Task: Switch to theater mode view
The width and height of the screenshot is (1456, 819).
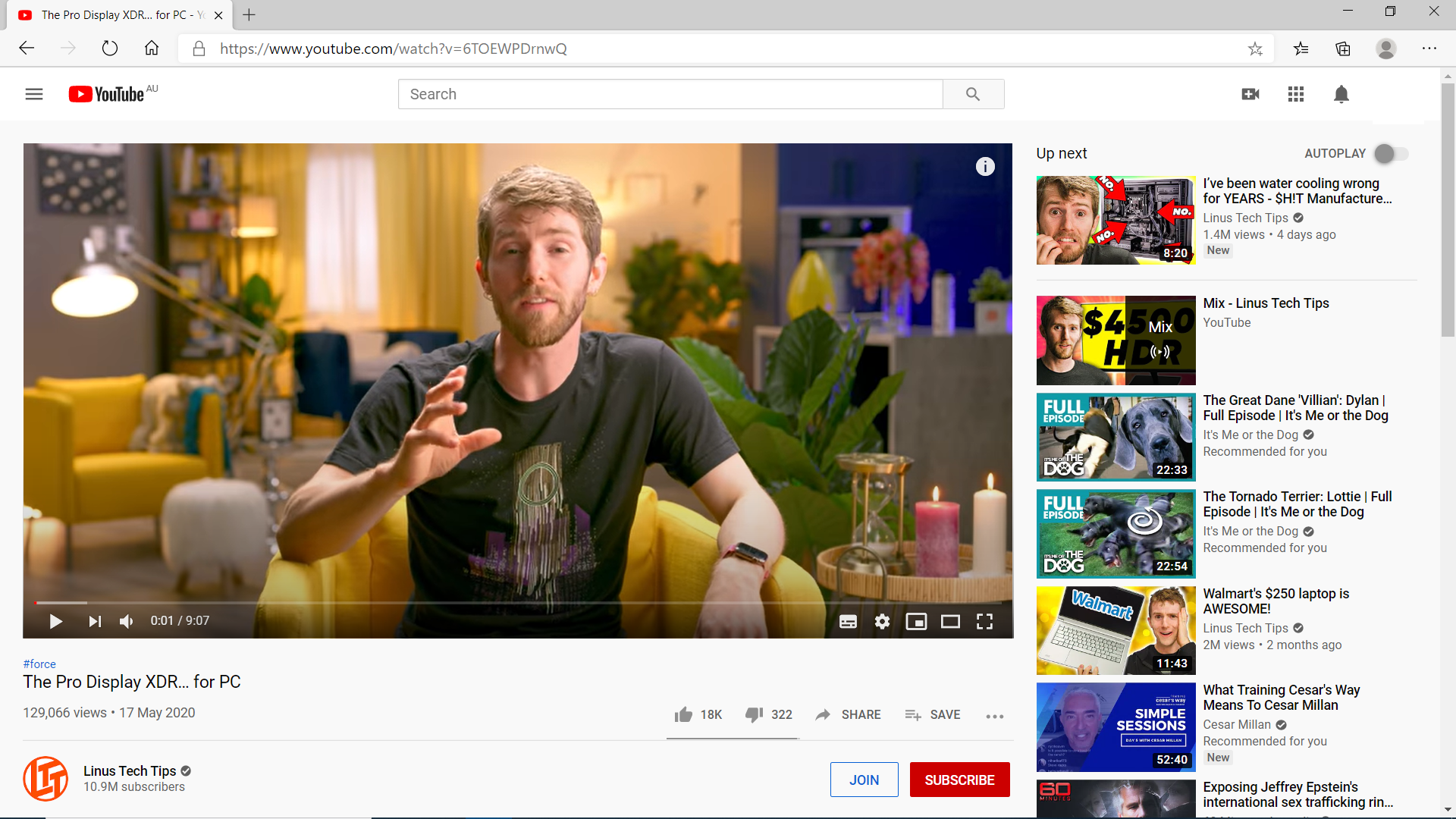Action: [x=950, y=622]
